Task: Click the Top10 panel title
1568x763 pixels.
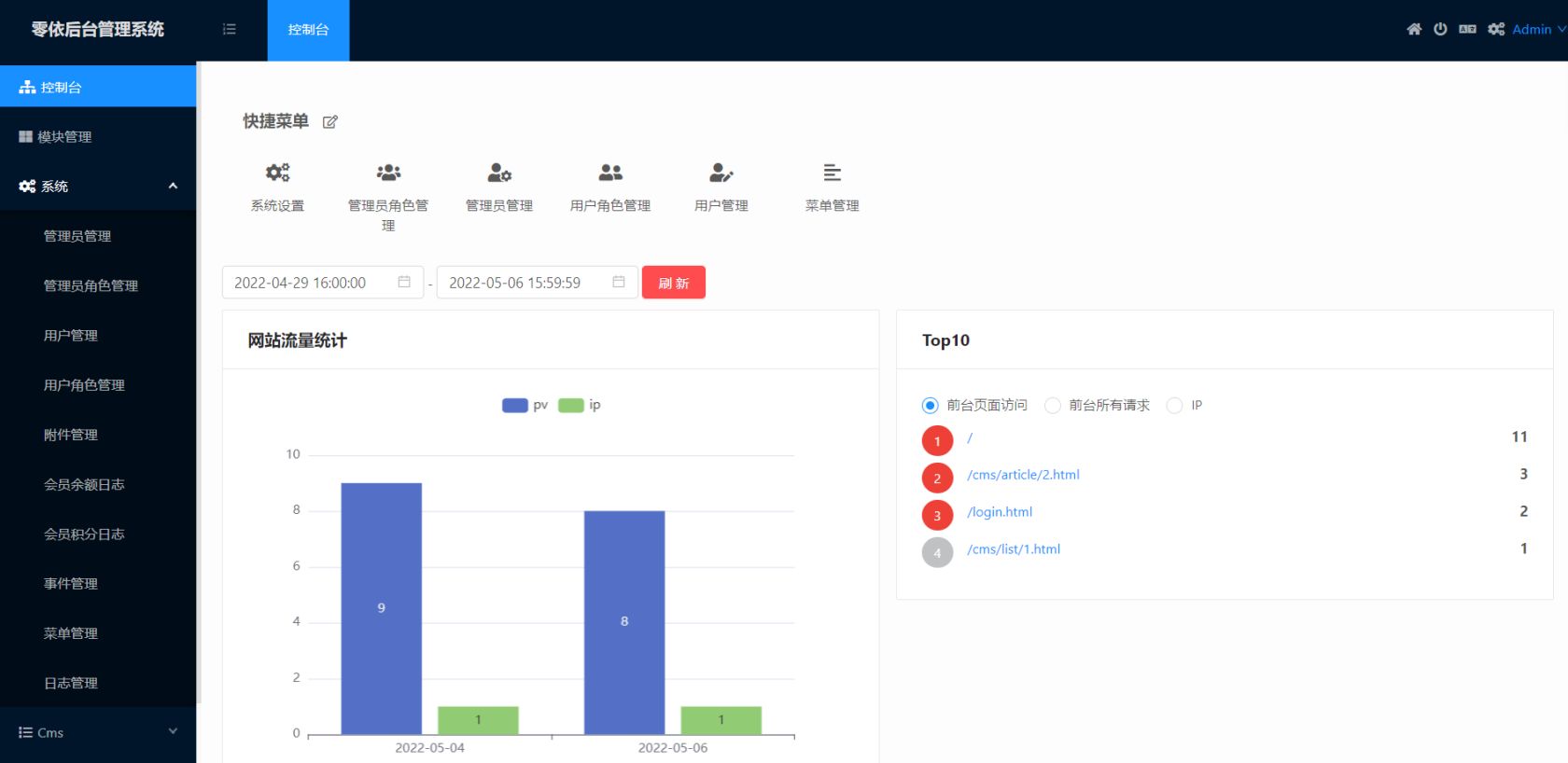Action: [x=945, y=340]
